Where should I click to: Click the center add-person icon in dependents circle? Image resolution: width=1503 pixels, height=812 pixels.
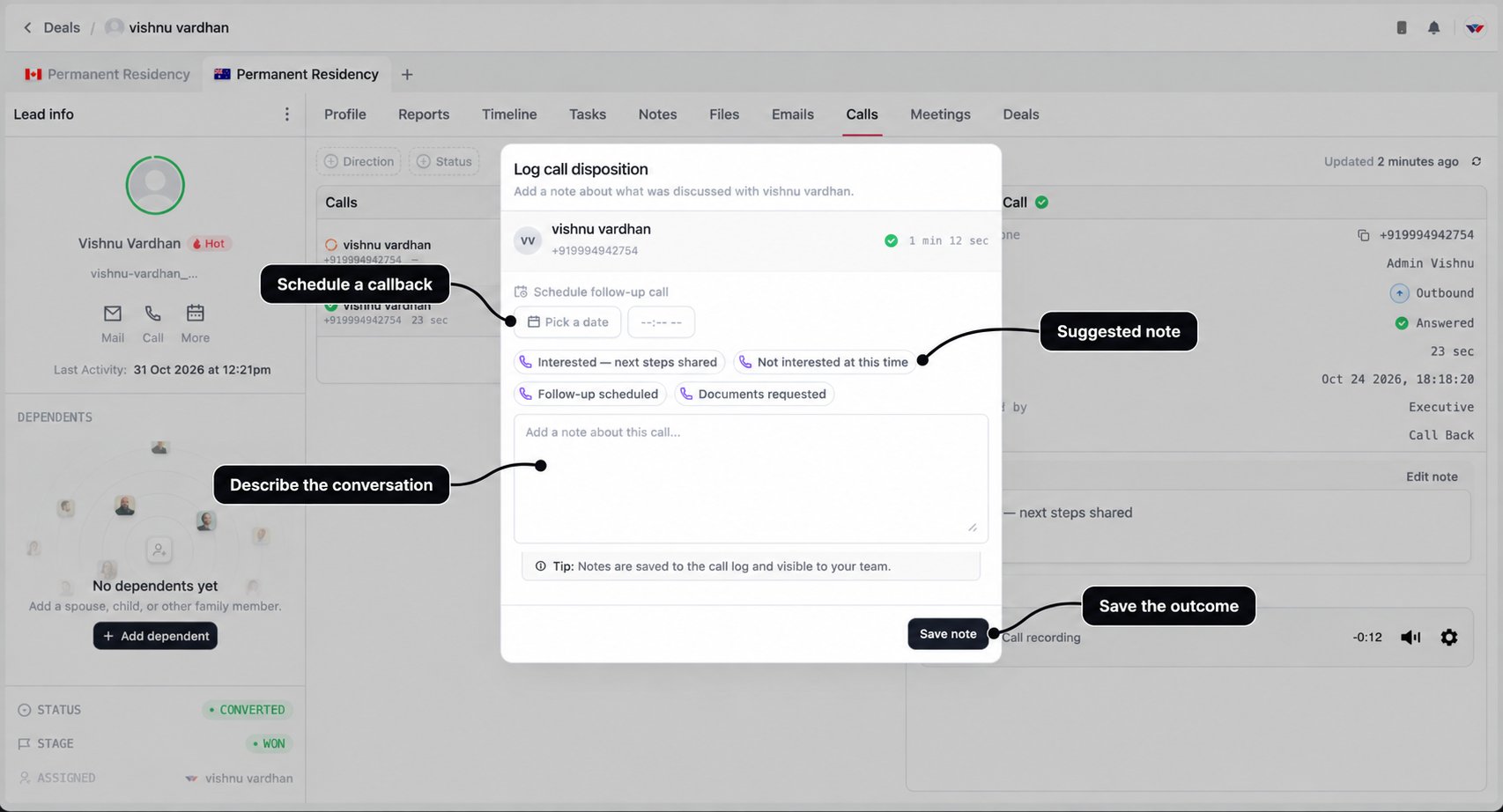[159, 550]
